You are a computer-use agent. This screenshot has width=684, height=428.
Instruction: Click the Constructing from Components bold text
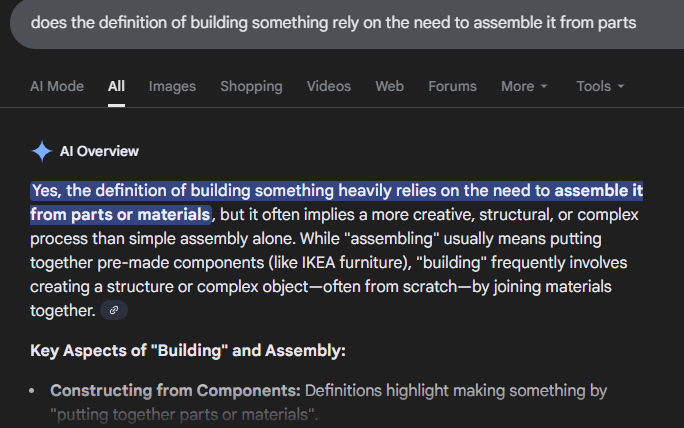click(x=175, y=390)
